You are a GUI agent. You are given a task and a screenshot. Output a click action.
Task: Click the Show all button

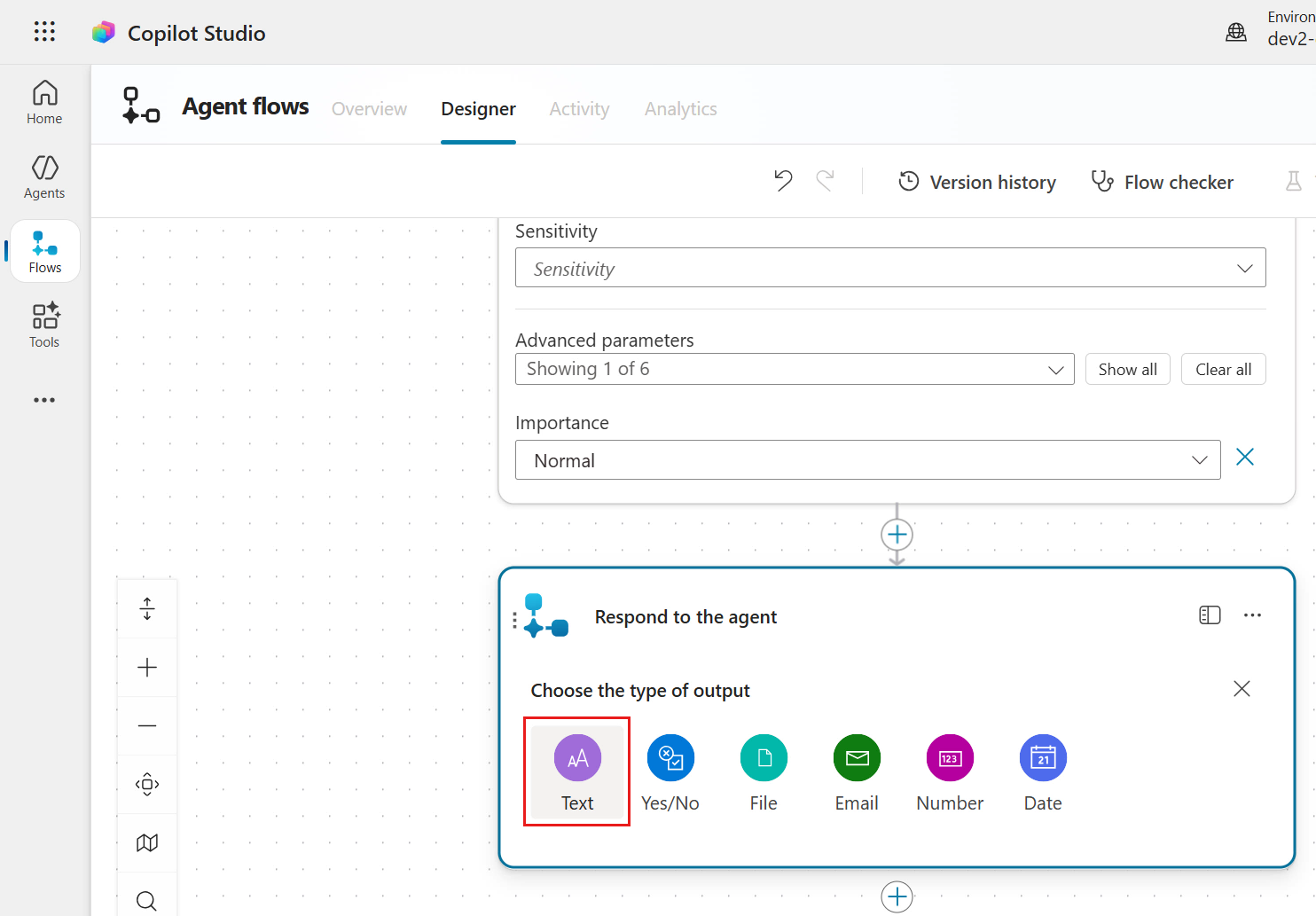1127,369
